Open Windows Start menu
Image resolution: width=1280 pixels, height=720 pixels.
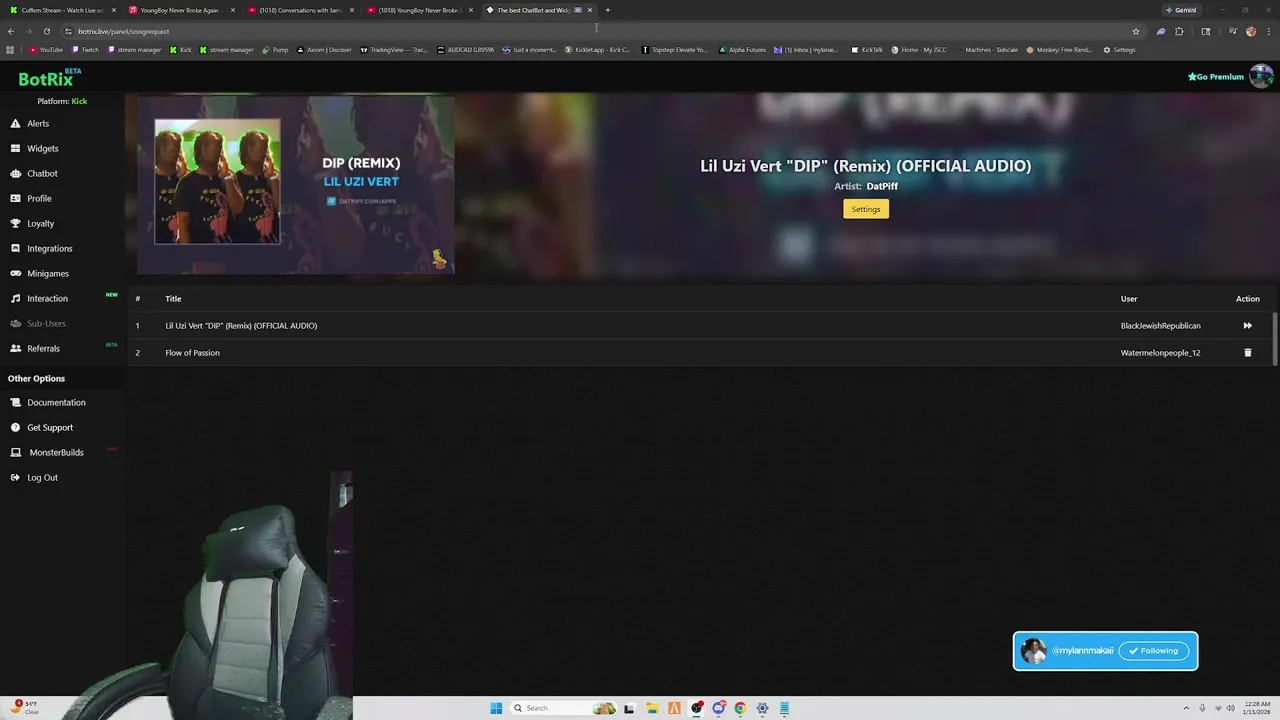pos(496,708)
